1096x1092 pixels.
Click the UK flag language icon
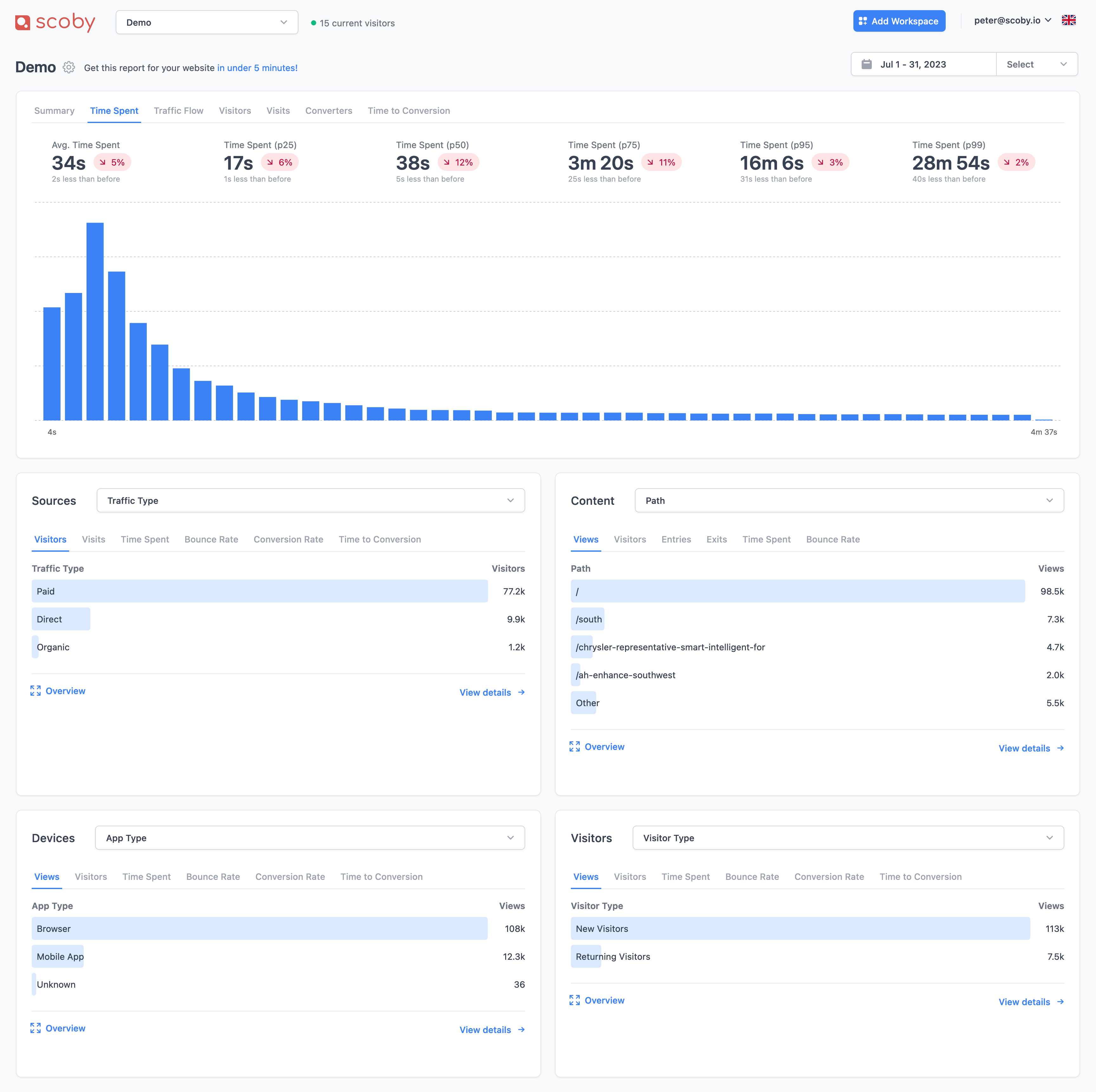coord(1068,20)
